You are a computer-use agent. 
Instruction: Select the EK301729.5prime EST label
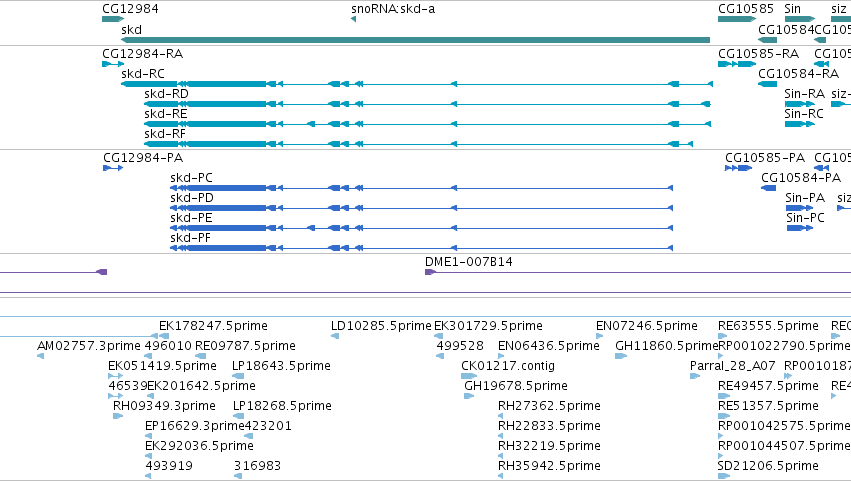tap(488, 326)
